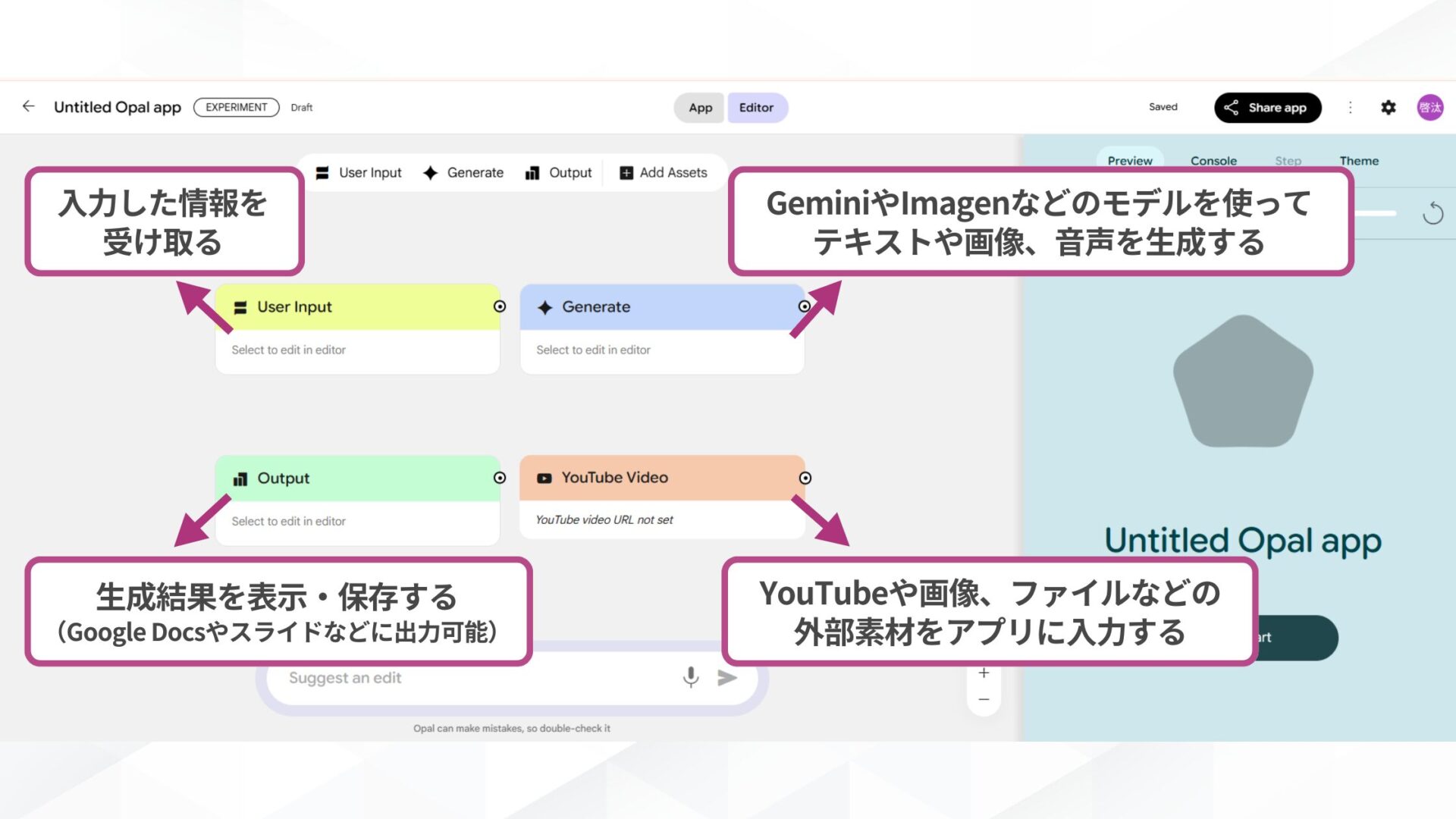This screenshot has height=819, width=1456.
Task: Click the reset arrow icon near the slider
Action: pos(1433,213)
